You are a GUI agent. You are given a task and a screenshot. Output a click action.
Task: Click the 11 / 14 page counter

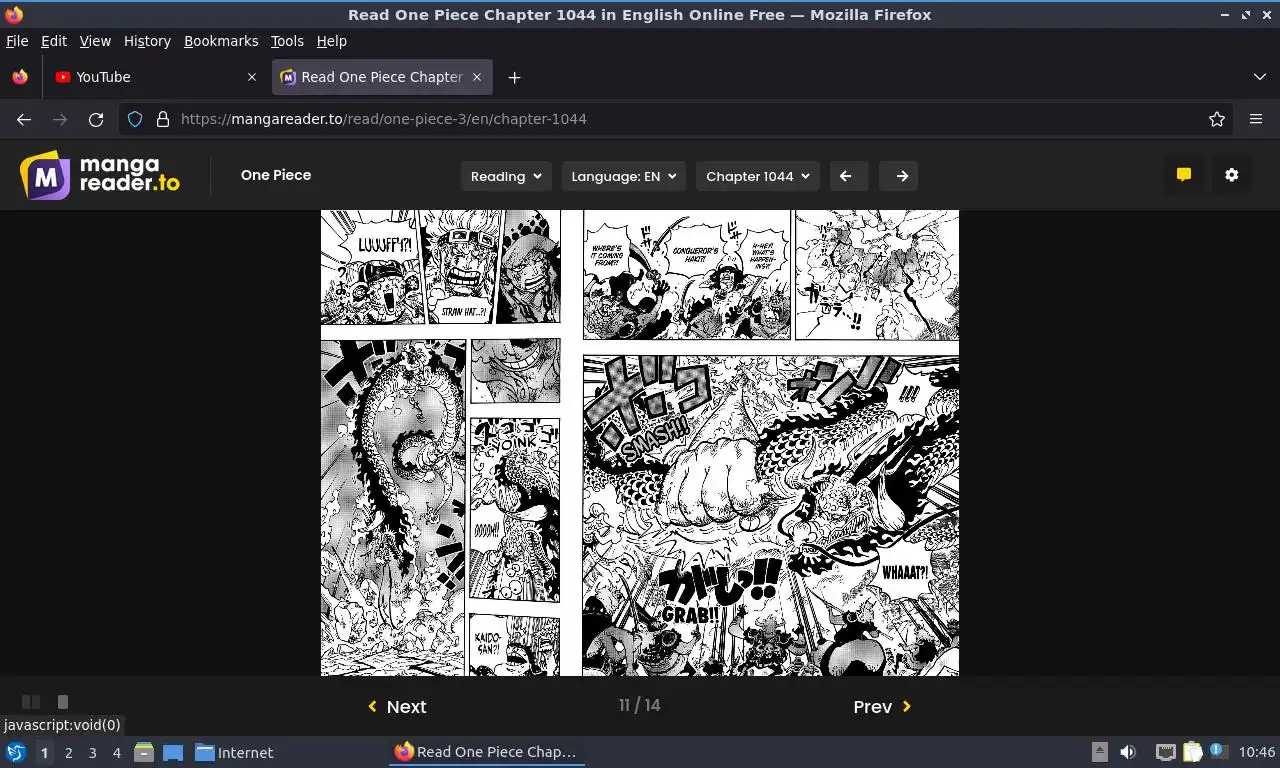(x=640, y=705)
